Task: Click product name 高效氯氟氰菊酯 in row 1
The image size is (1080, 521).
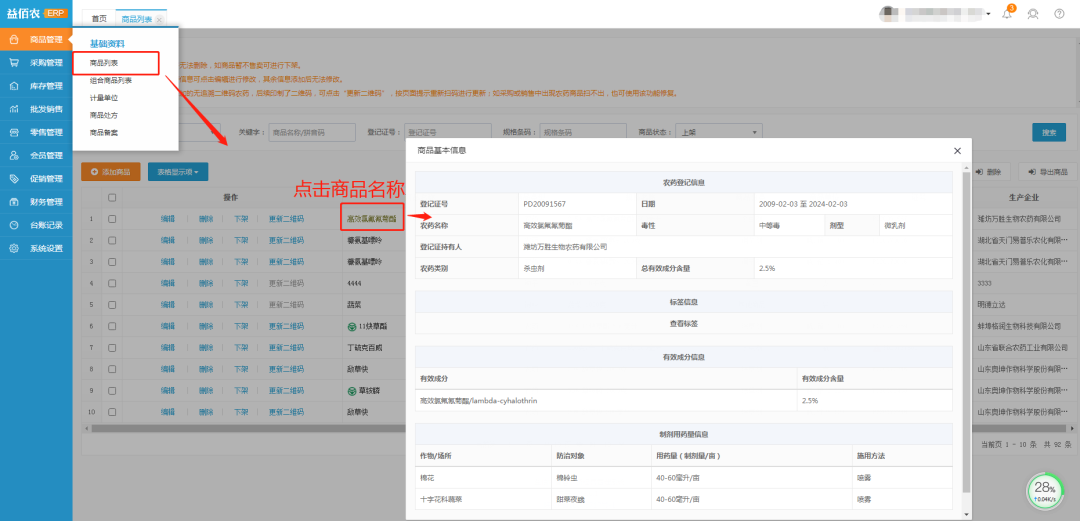Action: point(372,219)
